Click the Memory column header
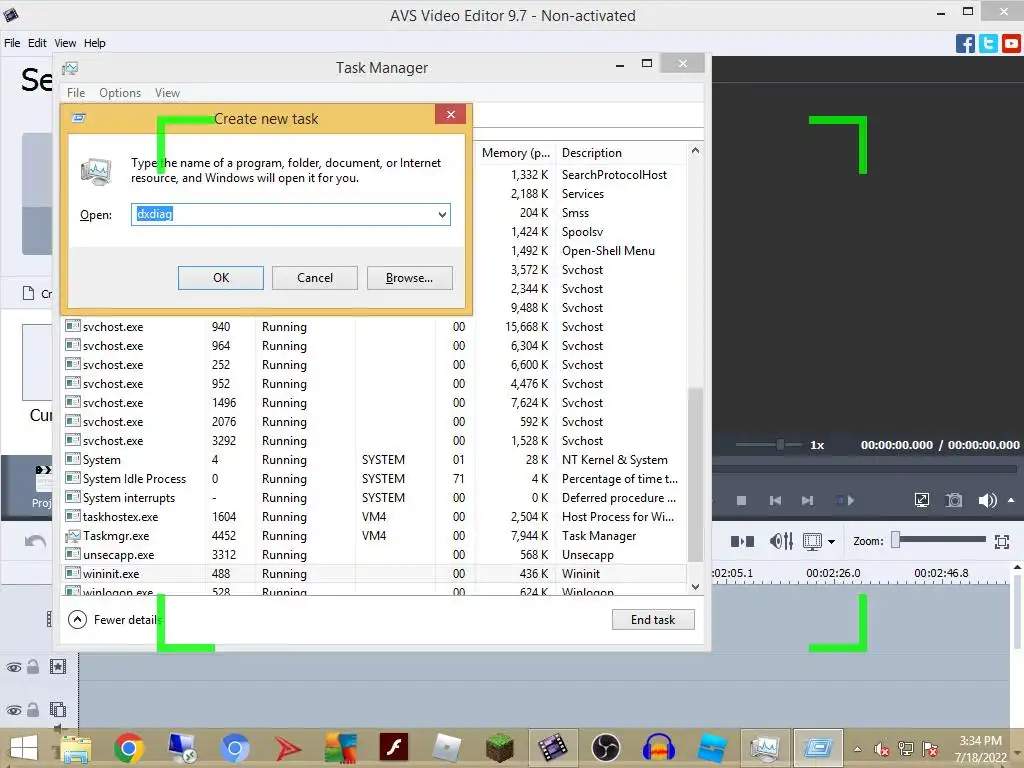 515,153
